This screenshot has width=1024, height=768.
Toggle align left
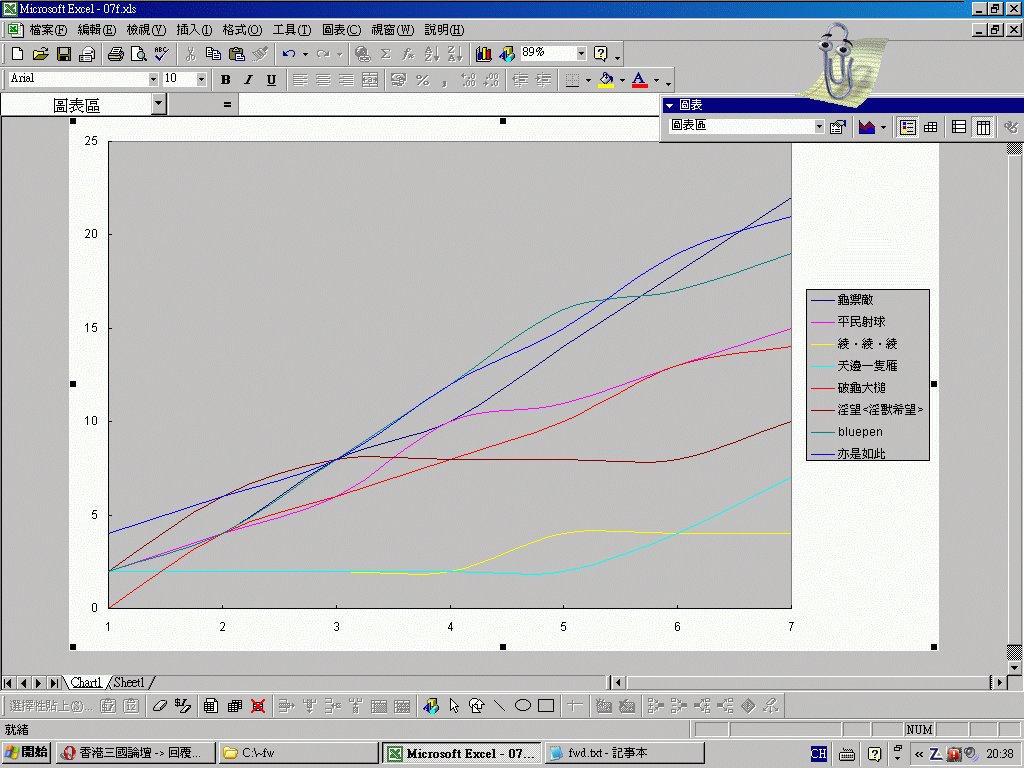click(300, 80)
